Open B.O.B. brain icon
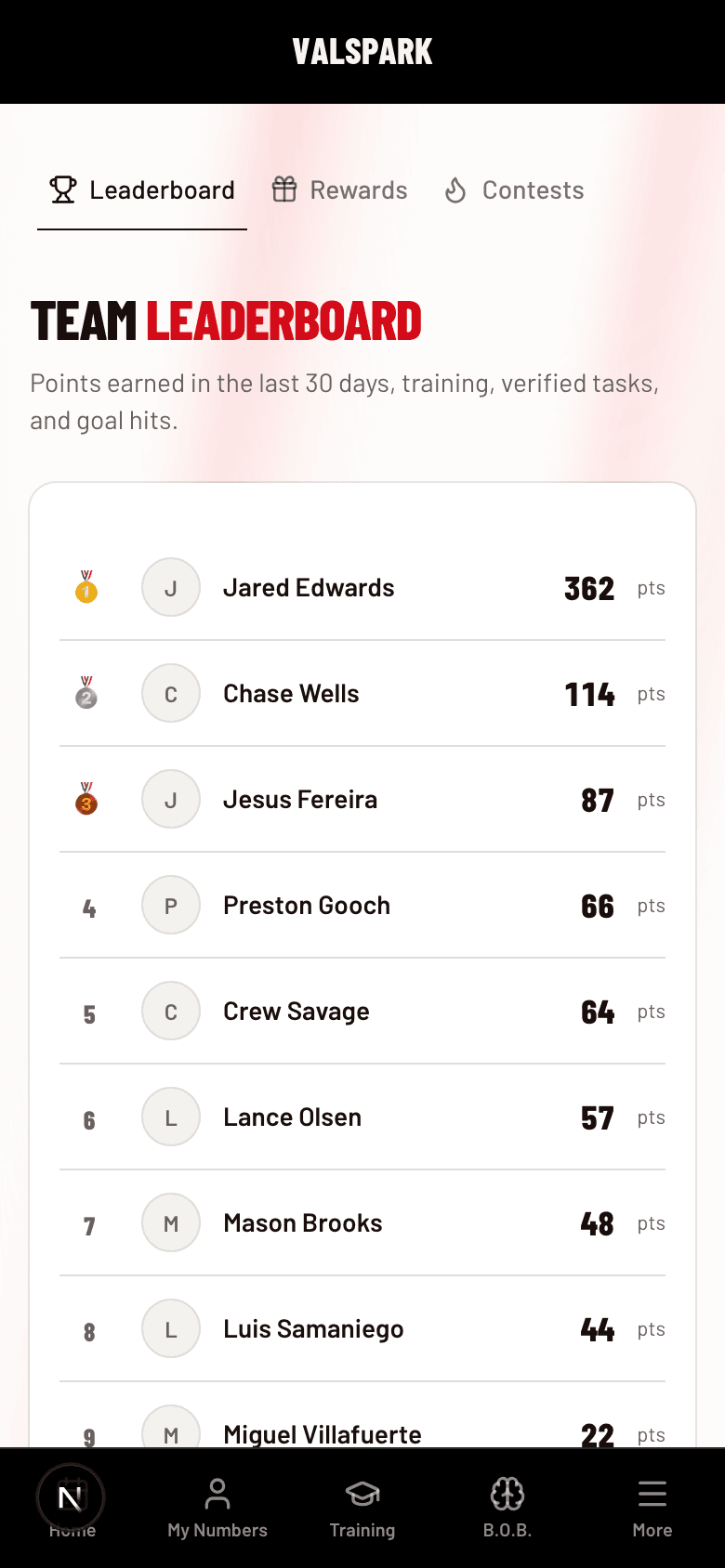This screenshot has height=1568, width=725. (x=507, y=1494)
